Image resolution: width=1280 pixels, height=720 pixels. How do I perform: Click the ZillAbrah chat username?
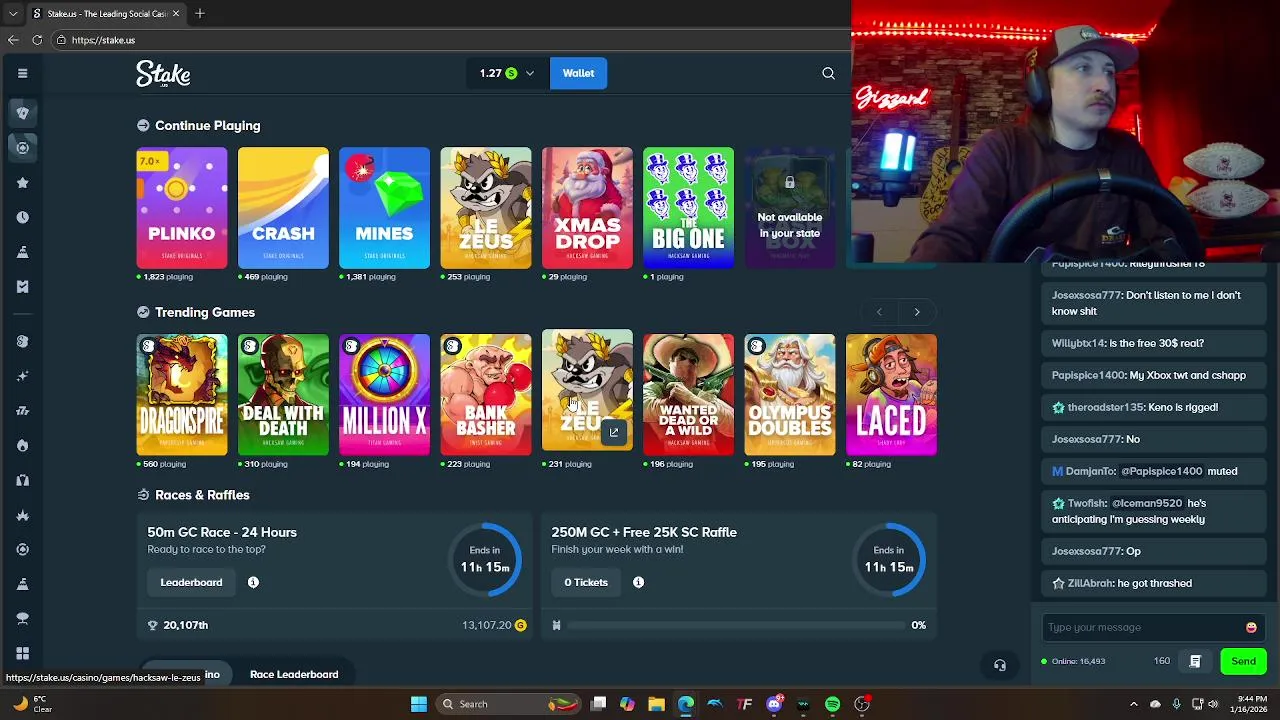click(x=1090, y=583)
